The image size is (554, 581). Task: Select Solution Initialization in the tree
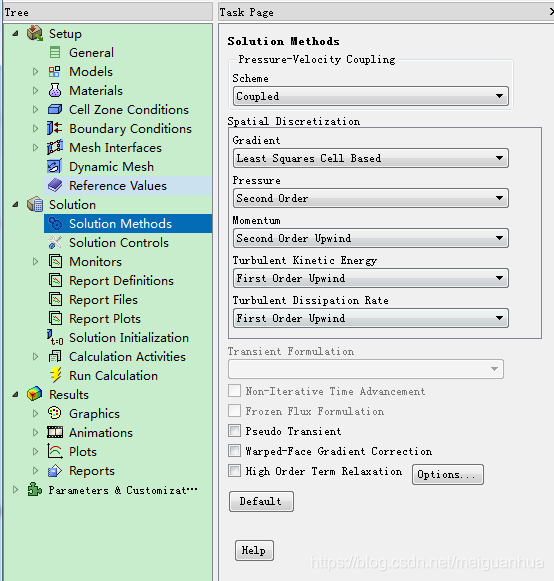tap(129, 338)
